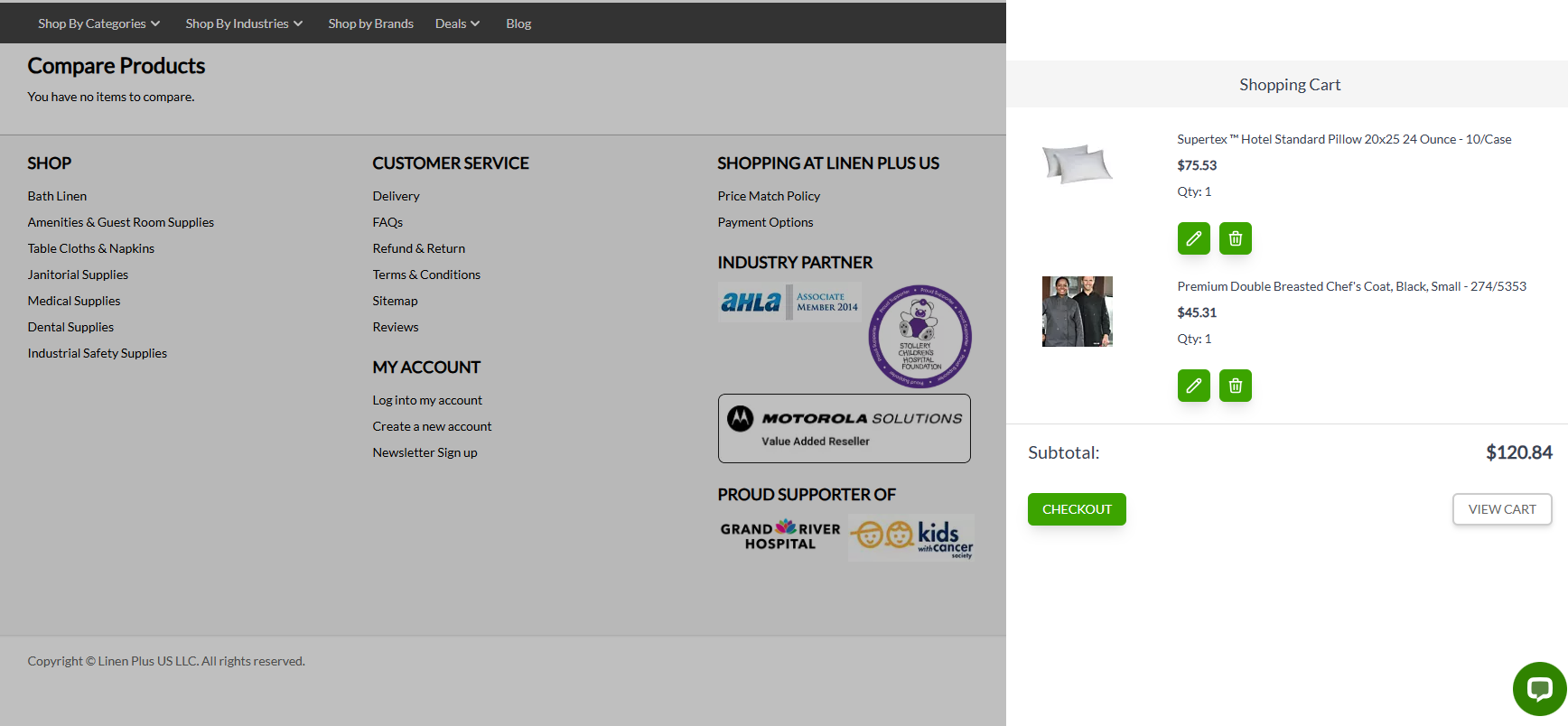Click the Grand River Hospital logo
The height and width of the screenshot is (726, 1568).
(x=780, y=535)
